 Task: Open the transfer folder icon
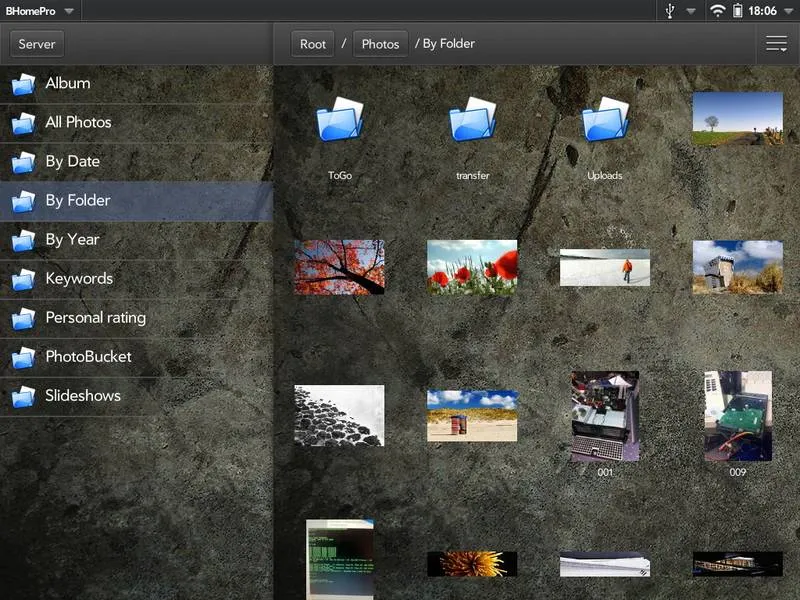(x=472, y=121)
